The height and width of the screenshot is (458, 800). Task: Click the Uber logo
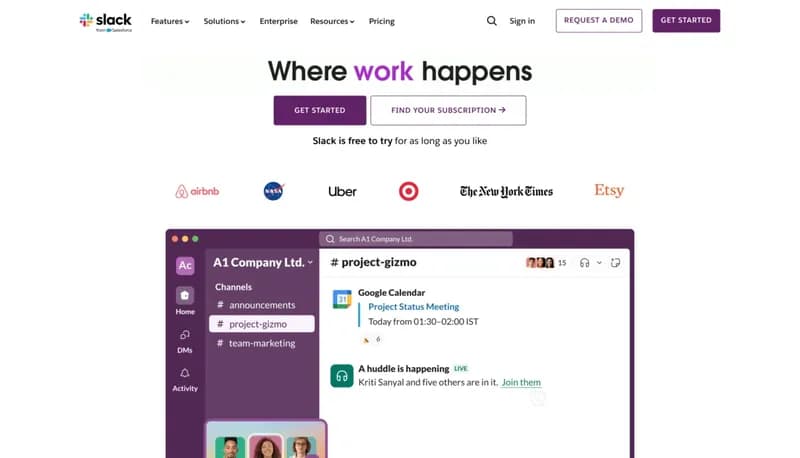coord(342,192)
